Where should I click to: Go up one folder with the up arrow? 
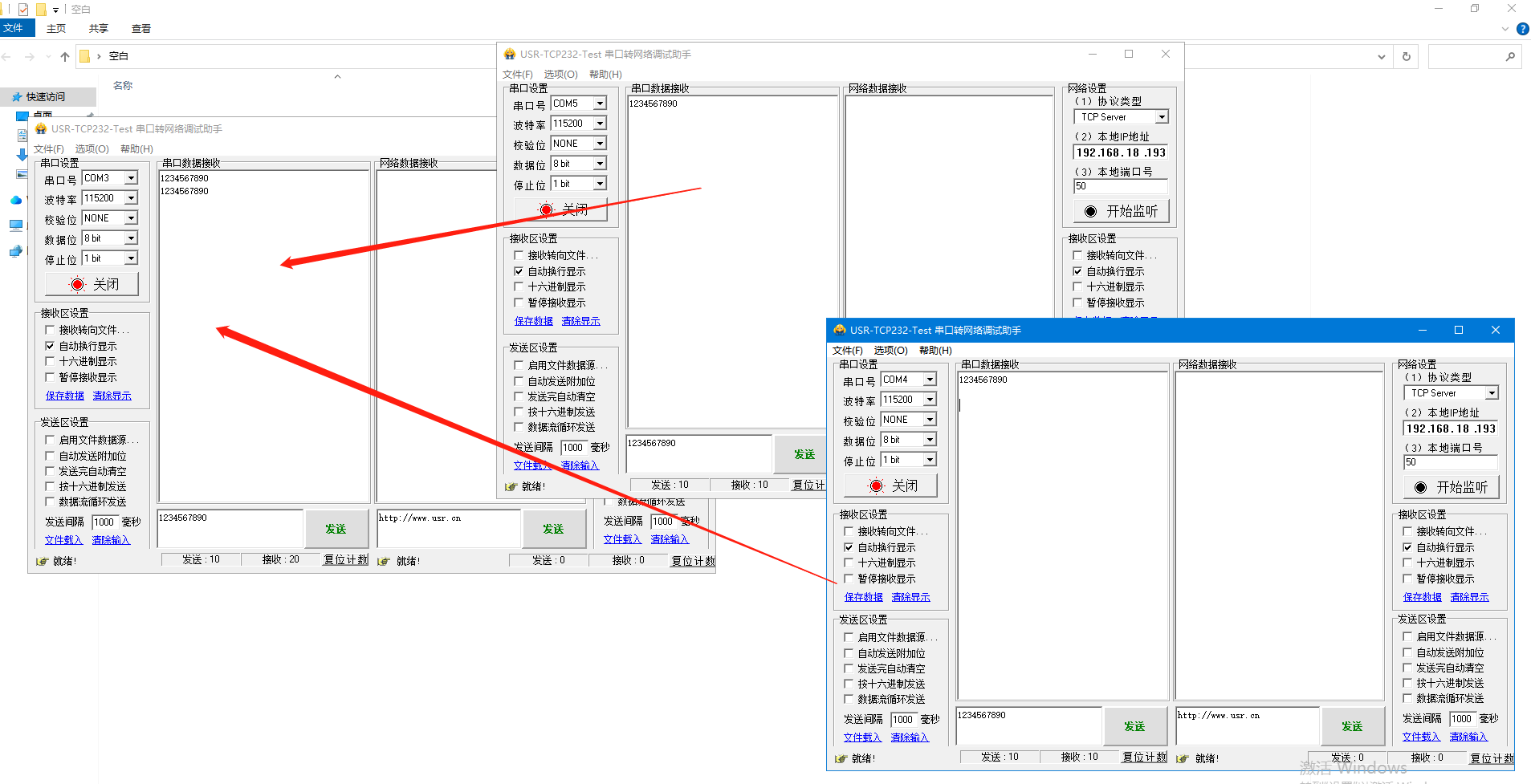(x=65, y=57)
